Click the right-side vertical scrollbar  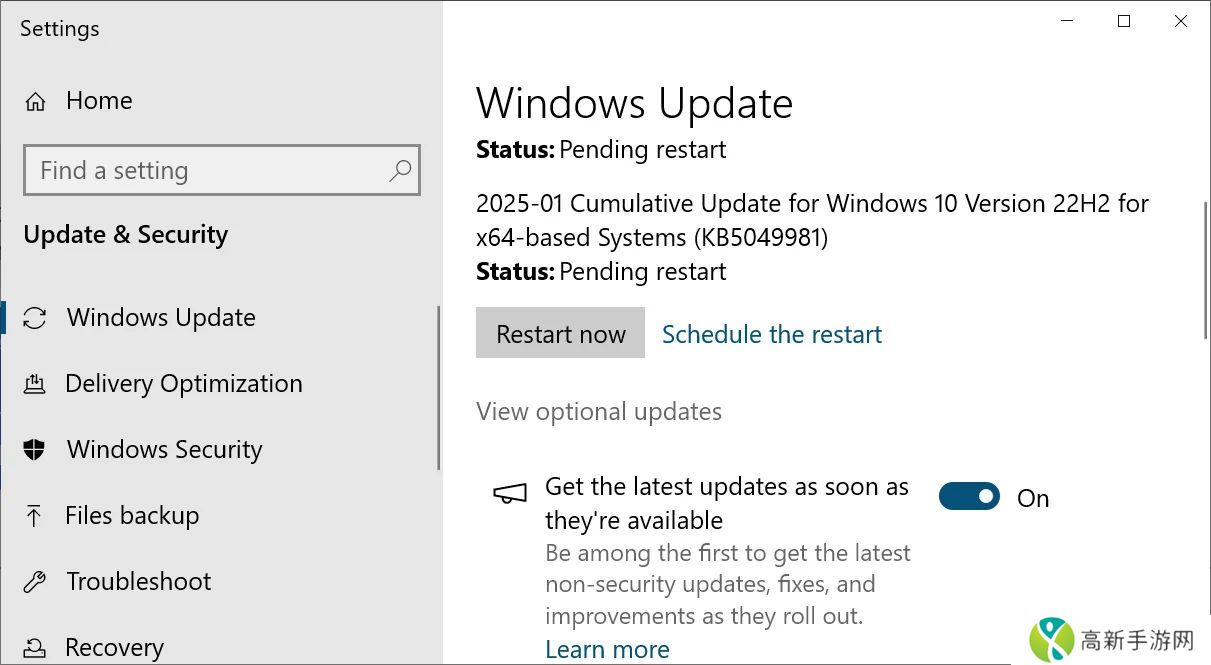point(1205,270)
